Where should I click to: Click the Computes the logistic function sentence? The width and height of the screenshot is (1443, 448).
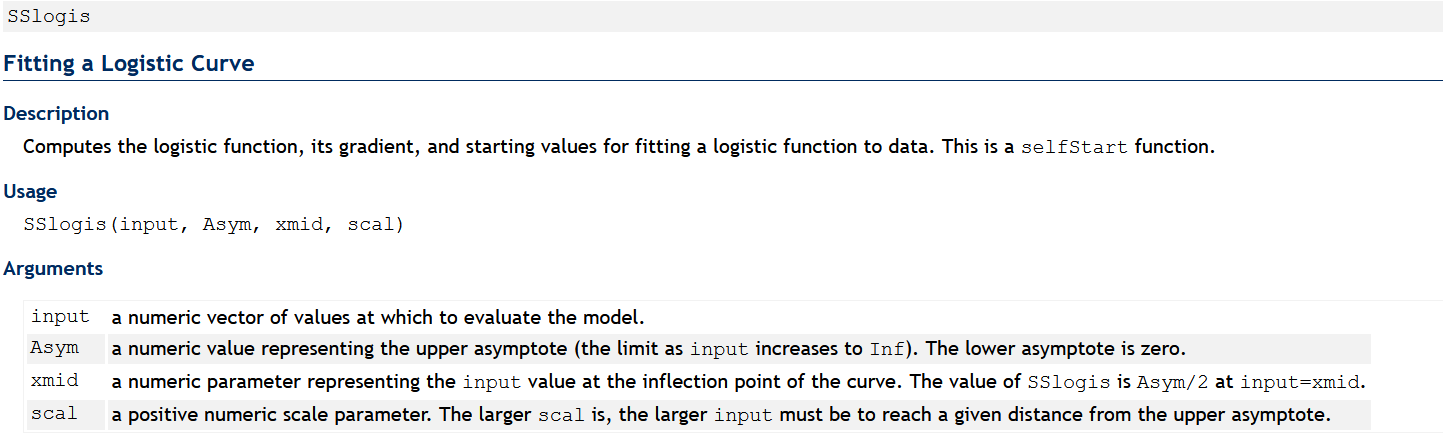point(619,146)
